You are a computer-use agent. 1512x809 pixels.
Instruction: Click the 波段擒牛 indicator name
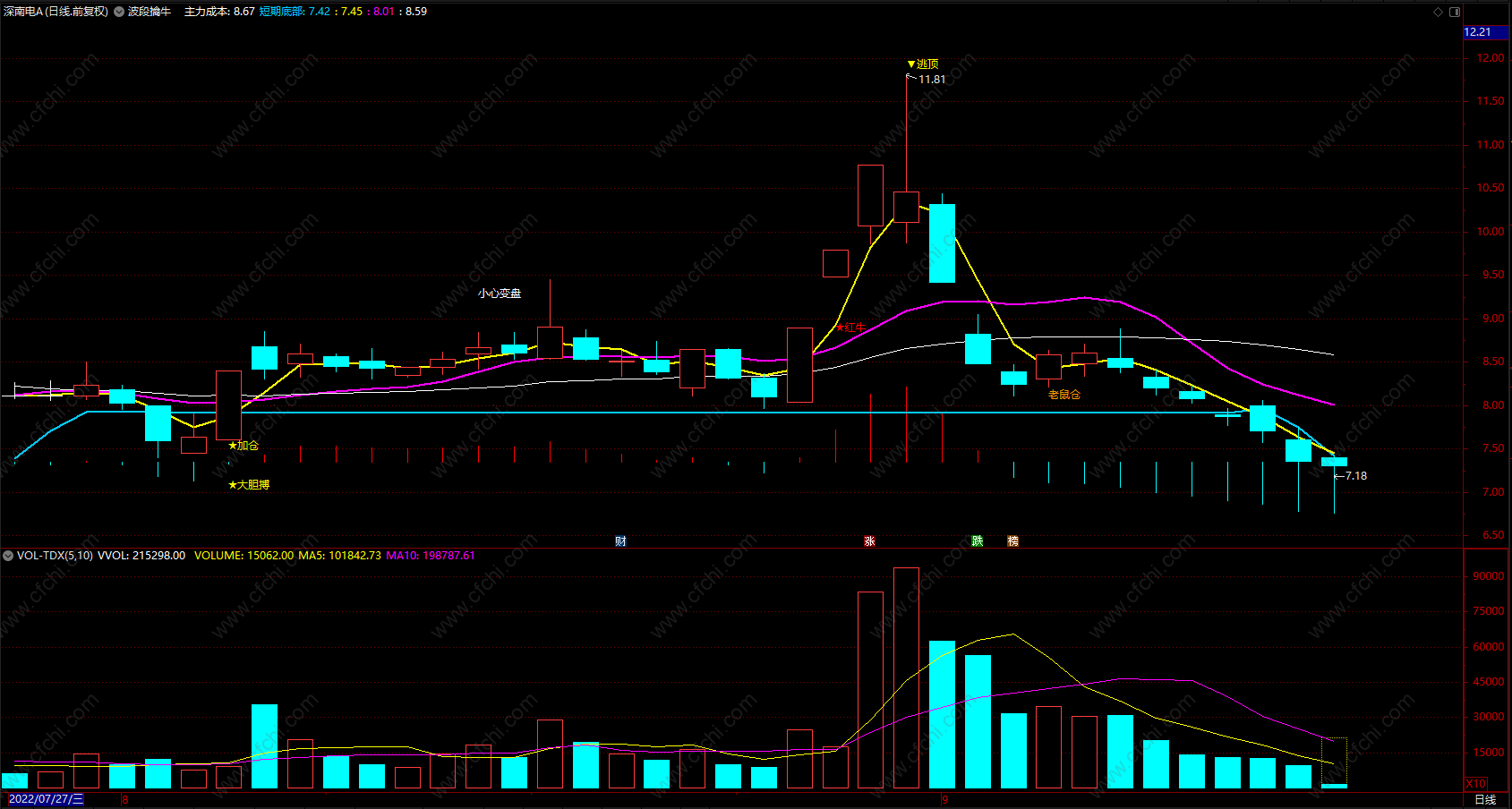click(149, 12)
